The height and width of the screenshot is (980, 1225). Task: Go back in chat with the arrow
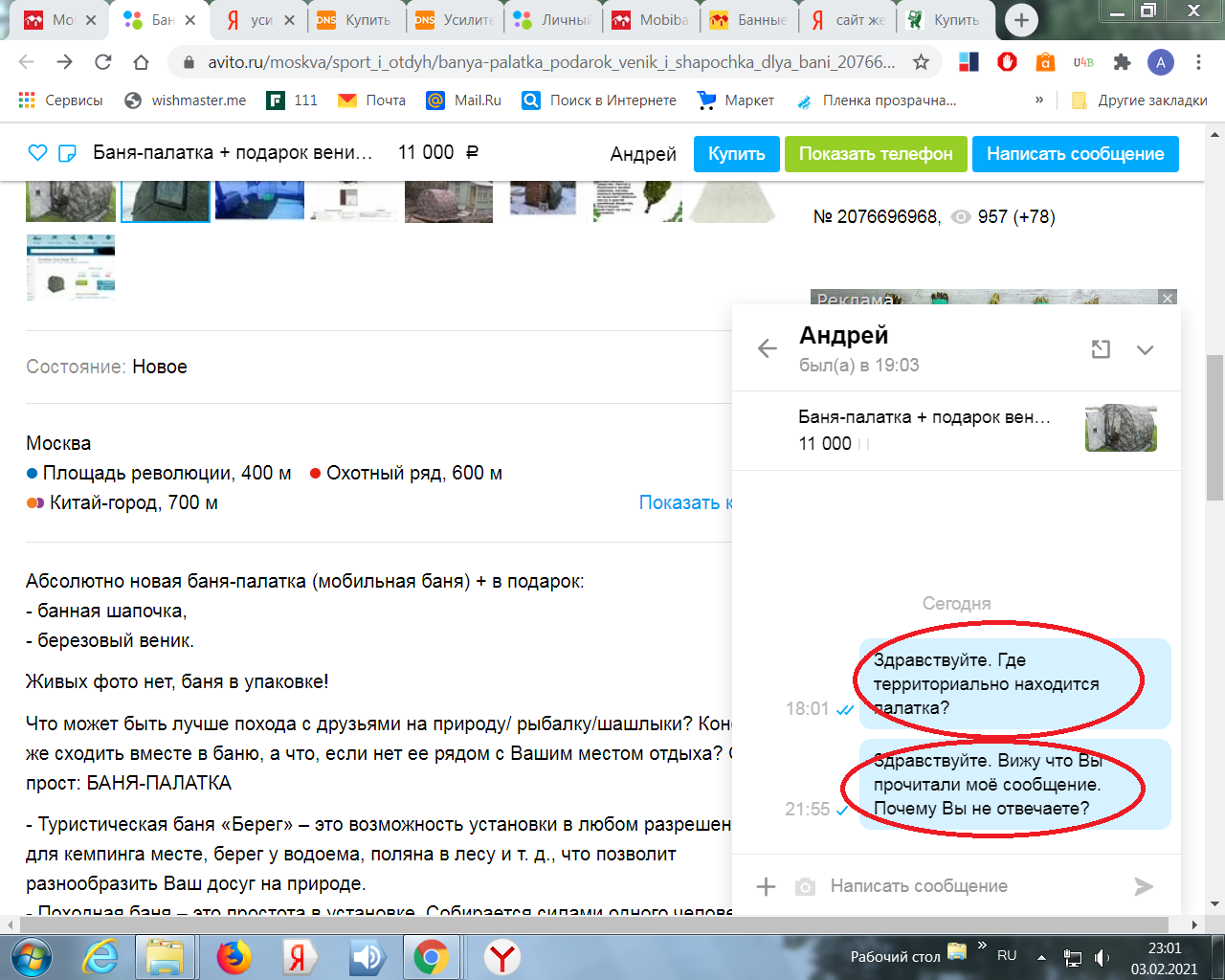point(768,348)
